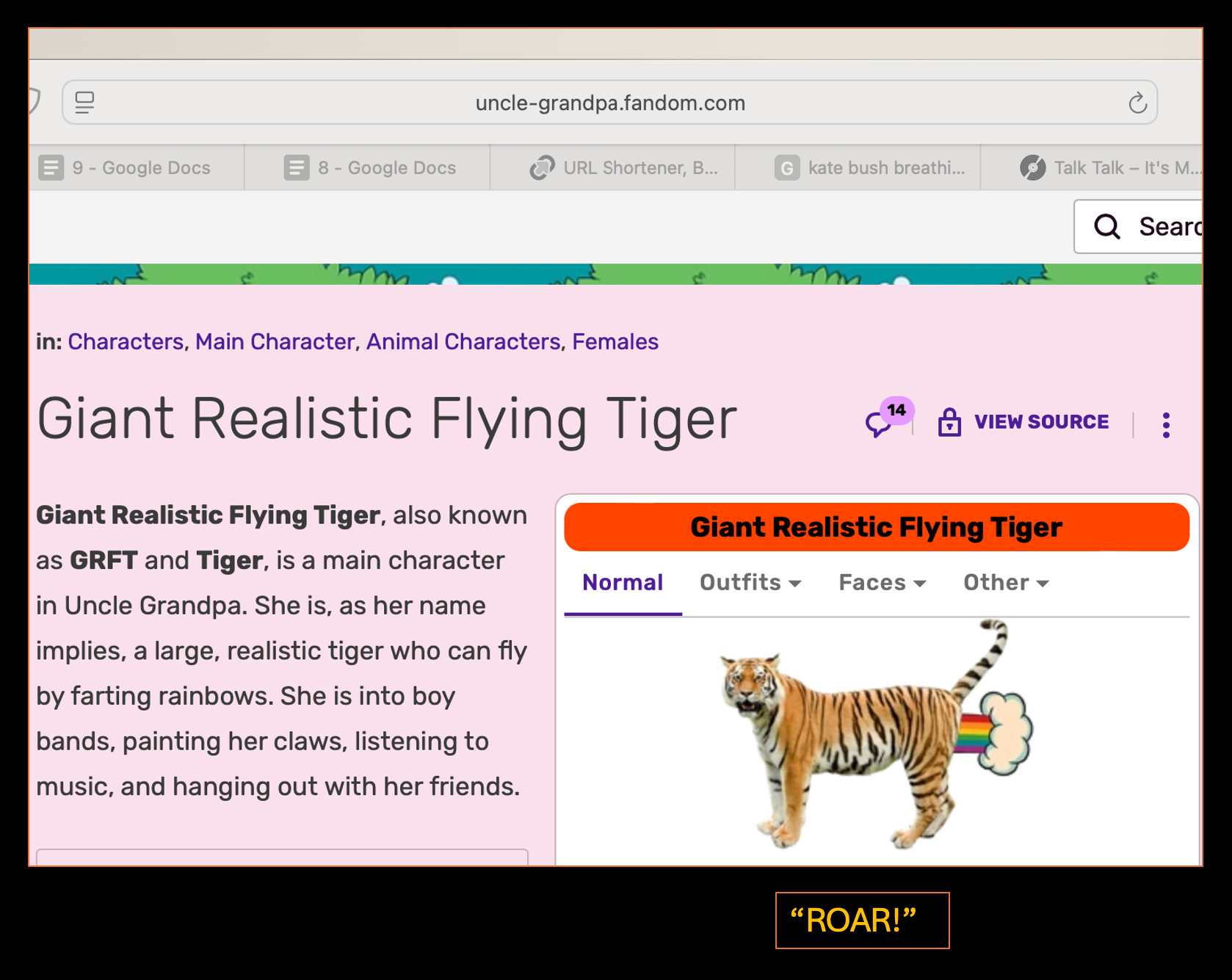Click the lock icon beside View Source
The width and height of the screenshot is (1232, 980).
tap(949, 422)
